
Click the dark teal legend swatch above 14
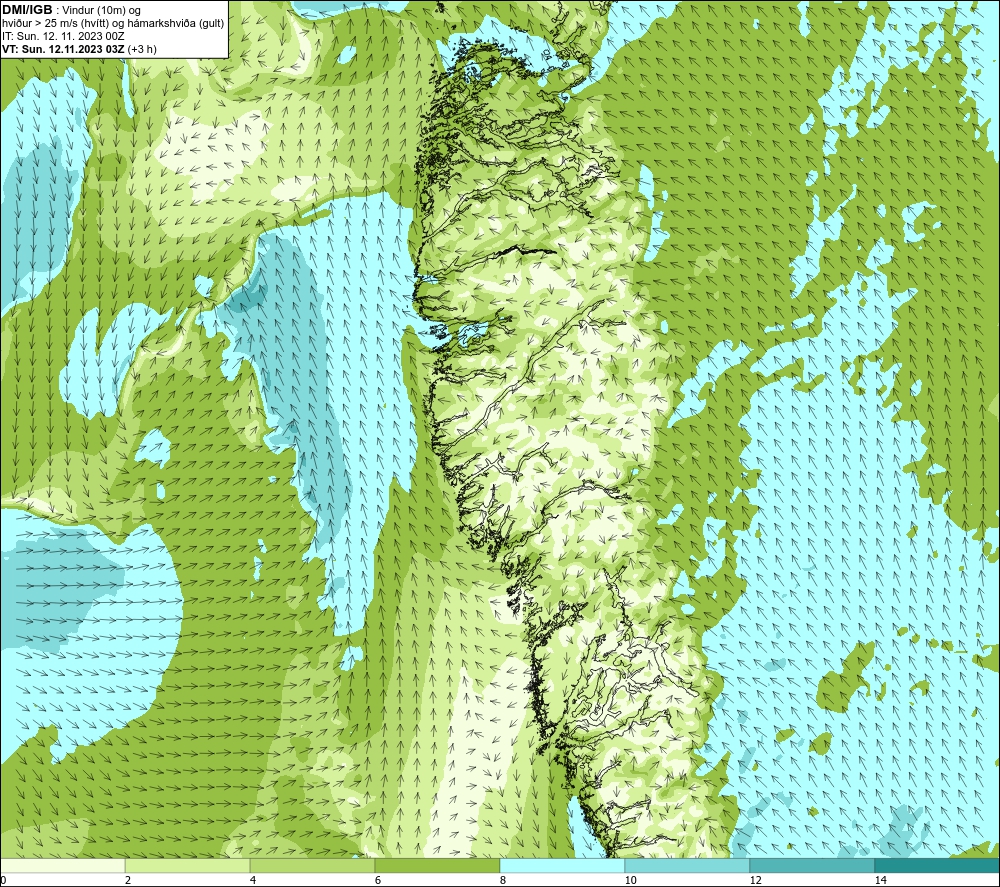pyautogui.click(x=938, y=866)
